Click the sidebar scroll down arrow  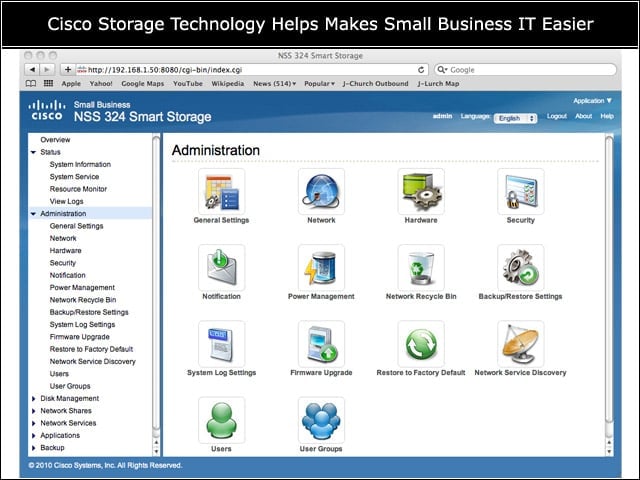[156, 452]
